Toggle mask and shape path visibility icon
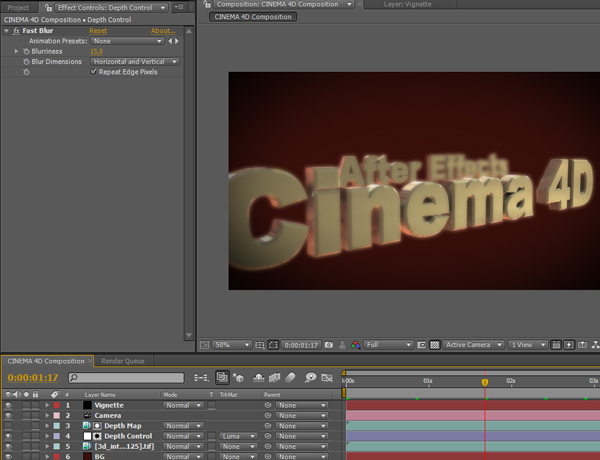The height and width of the screenshot is (460, 600). tap(273, 345)
